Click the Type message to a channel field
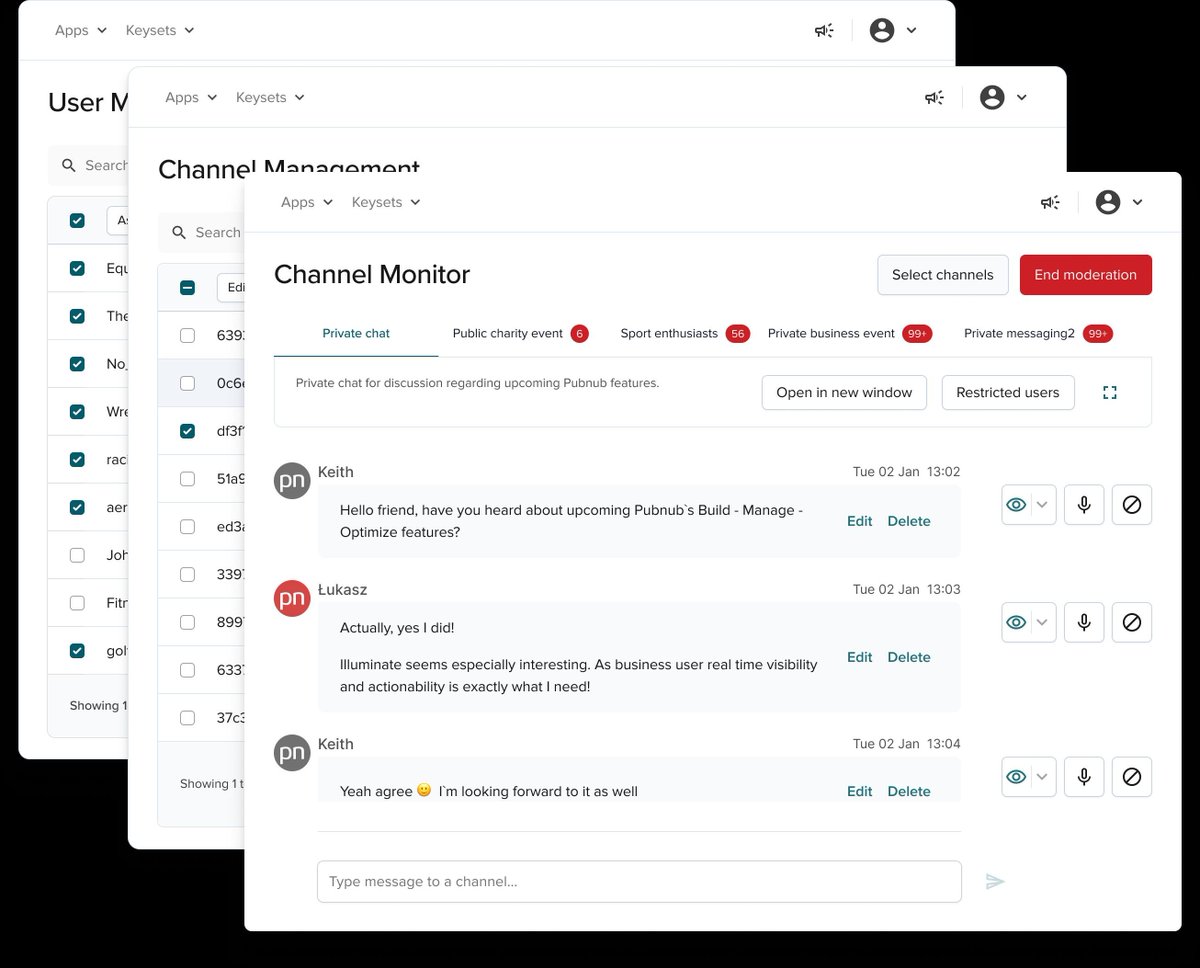The width and height of the screenshot is (1200, 968). [x=639, y=881]
